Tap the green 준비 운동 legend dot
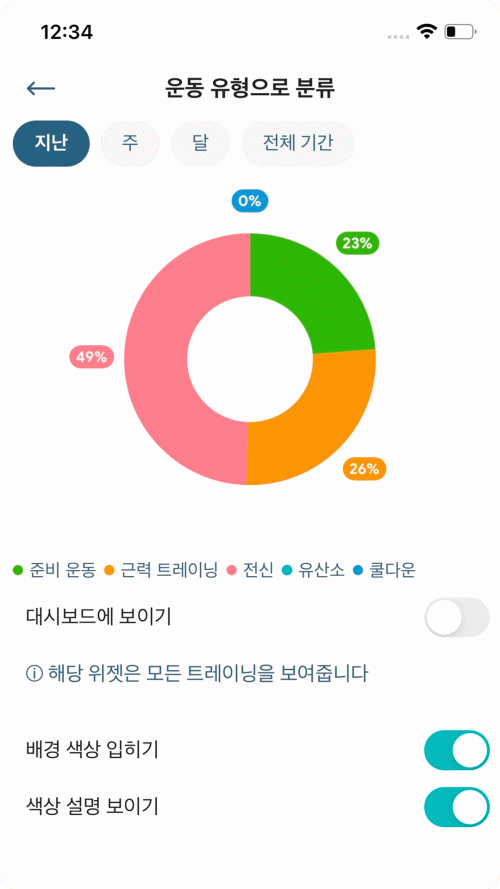The height and width of the screenshot is (889, 500). 18,570
